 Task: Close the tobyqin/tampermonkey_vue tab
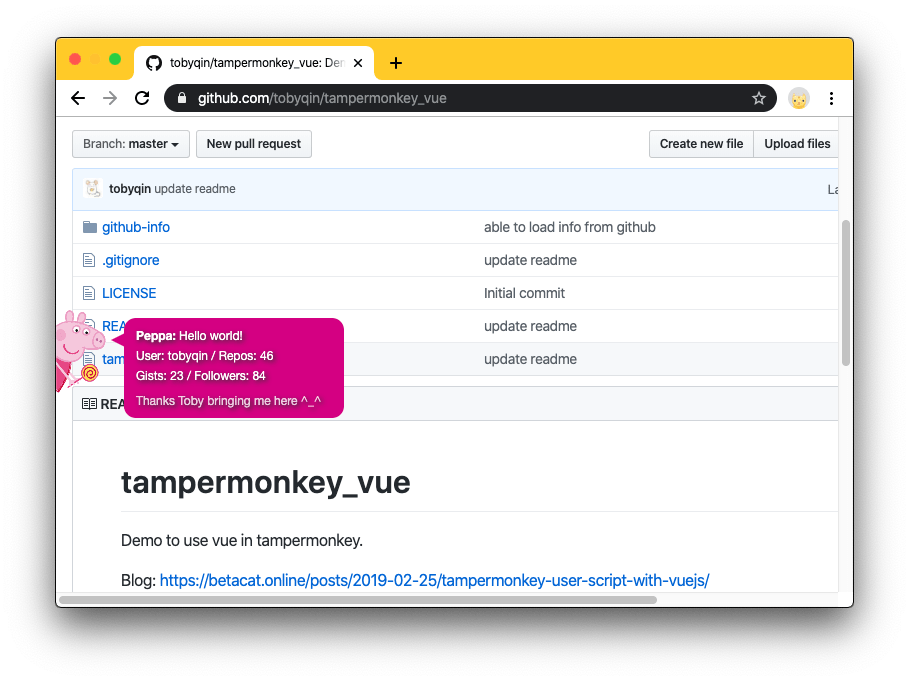click(x=358, y=63)
